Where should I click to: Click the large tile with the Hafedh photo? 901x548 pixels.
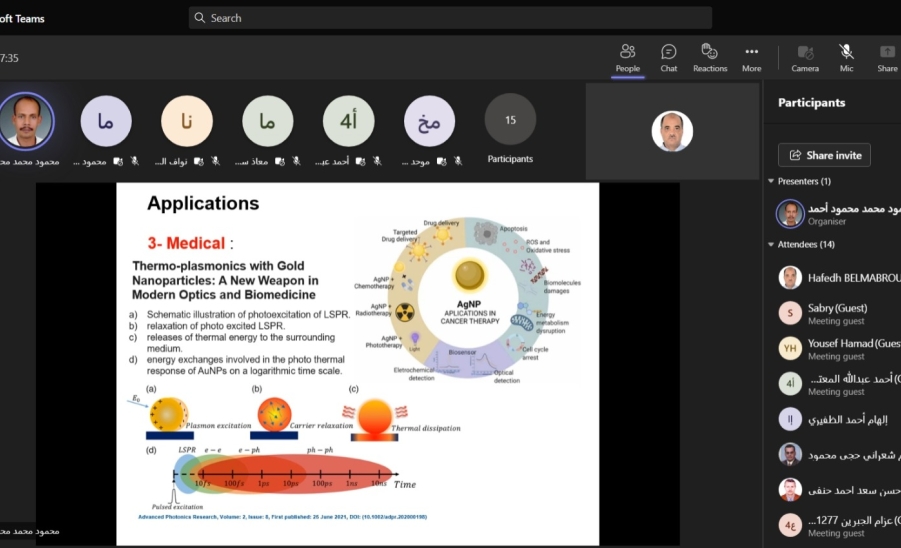tap(672, 131)
